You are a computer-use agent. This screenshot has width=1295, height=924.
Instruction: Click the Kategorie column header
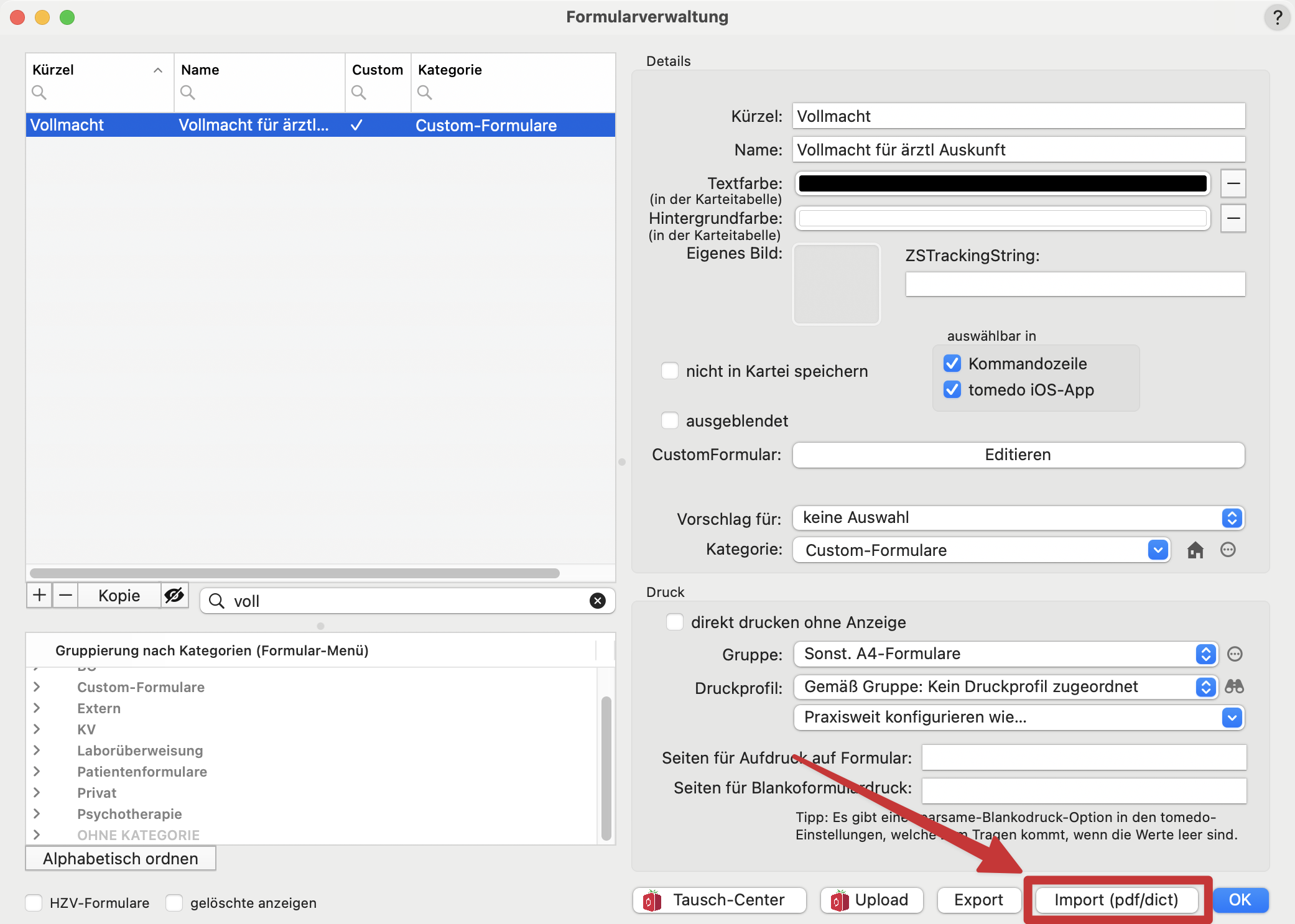click(450, 70)
